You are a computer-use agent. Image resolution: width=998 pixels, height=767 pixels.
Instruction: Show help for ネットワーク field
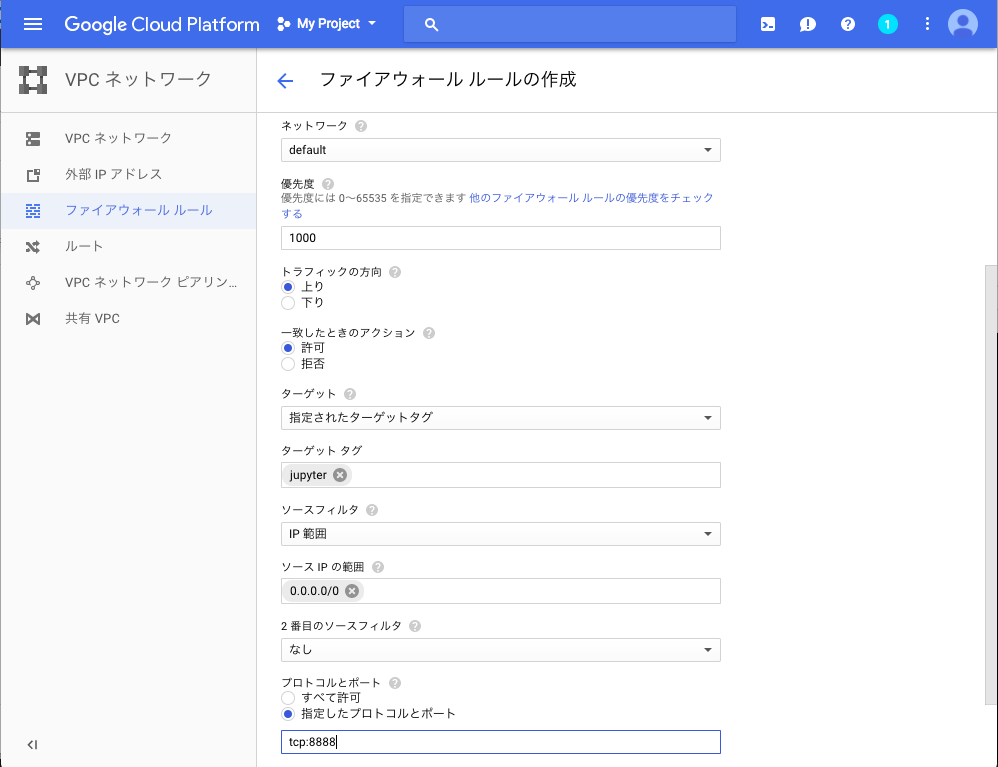point(361,126)
